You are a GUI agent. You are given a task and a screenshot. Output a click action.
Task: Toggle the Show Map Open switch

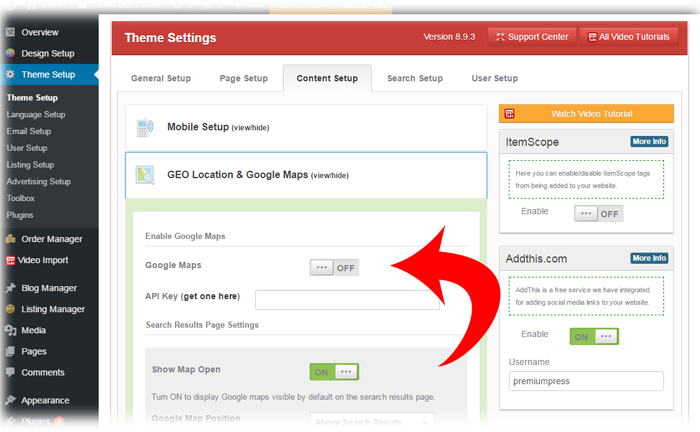(x=333, y=371)
